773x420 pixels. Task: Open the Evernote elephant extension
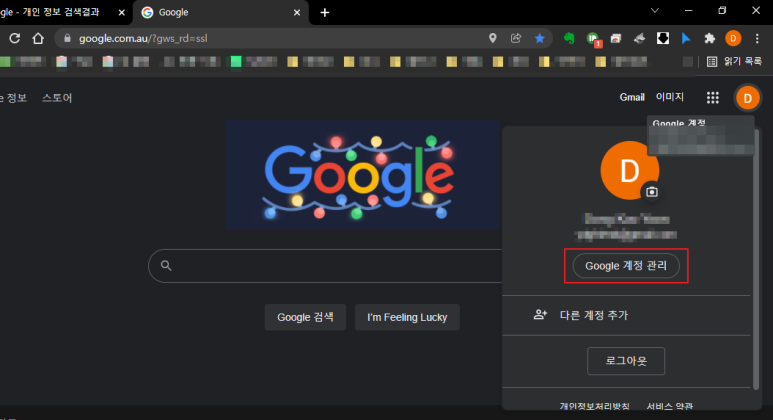[x=569, y=38]
